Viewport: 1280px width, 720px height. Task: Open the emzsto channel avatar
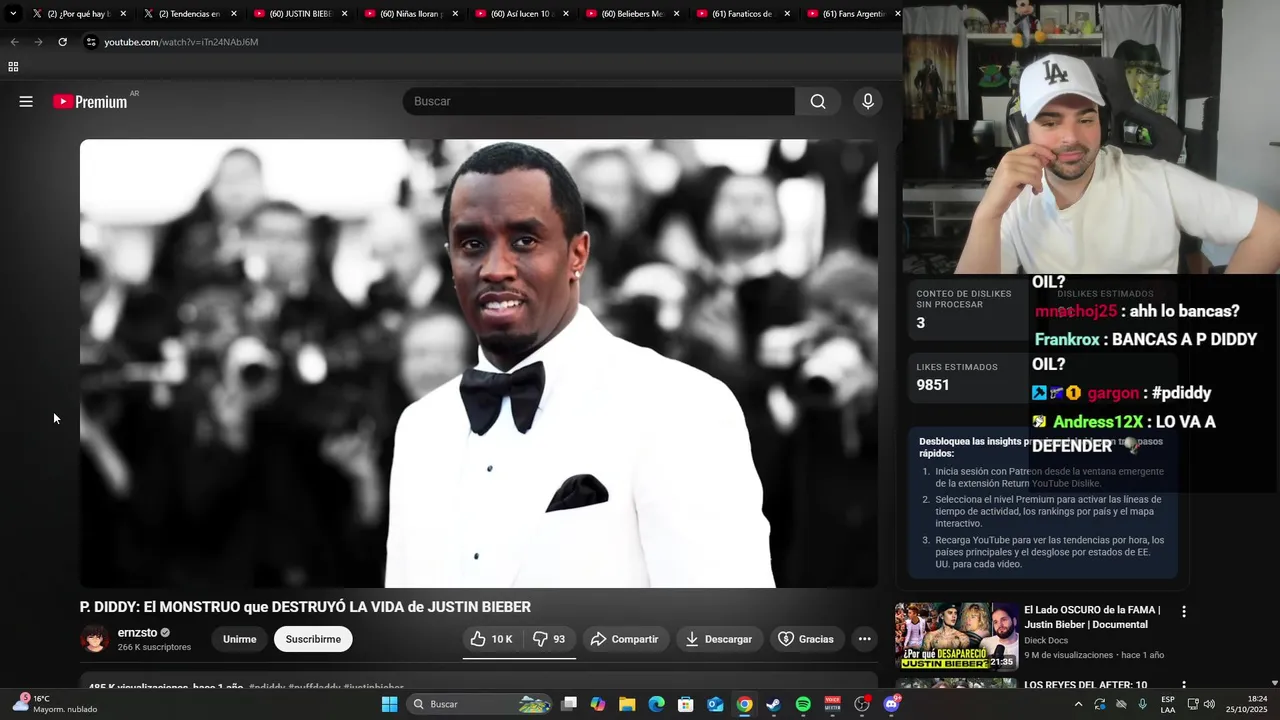point(95,639)
